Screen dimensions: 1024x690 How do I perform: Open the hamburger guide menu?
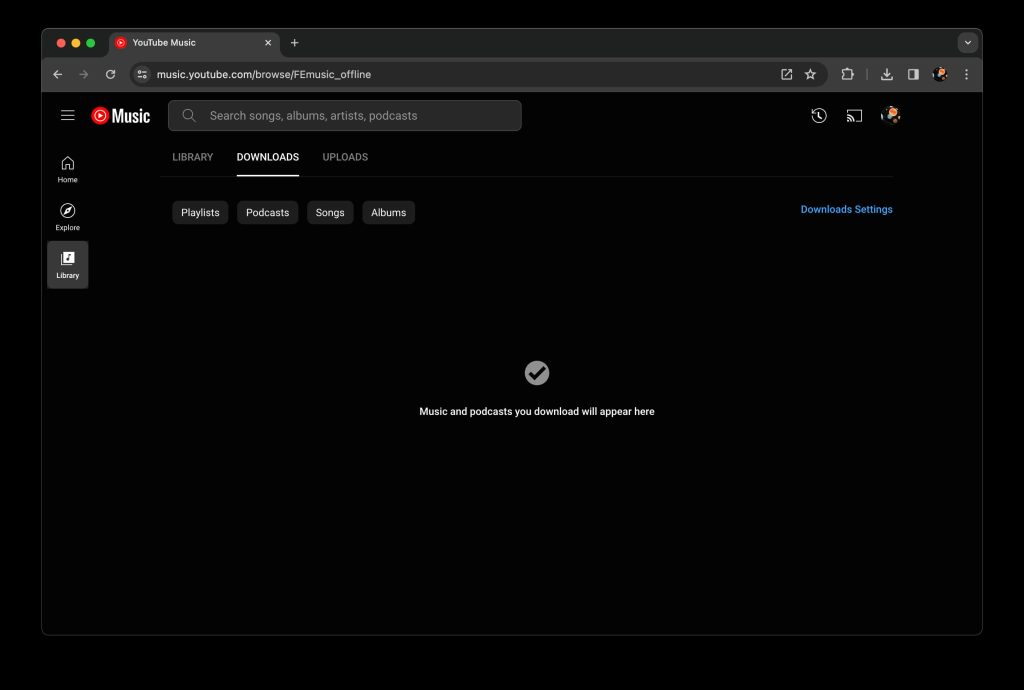click(x=68, y=116)
